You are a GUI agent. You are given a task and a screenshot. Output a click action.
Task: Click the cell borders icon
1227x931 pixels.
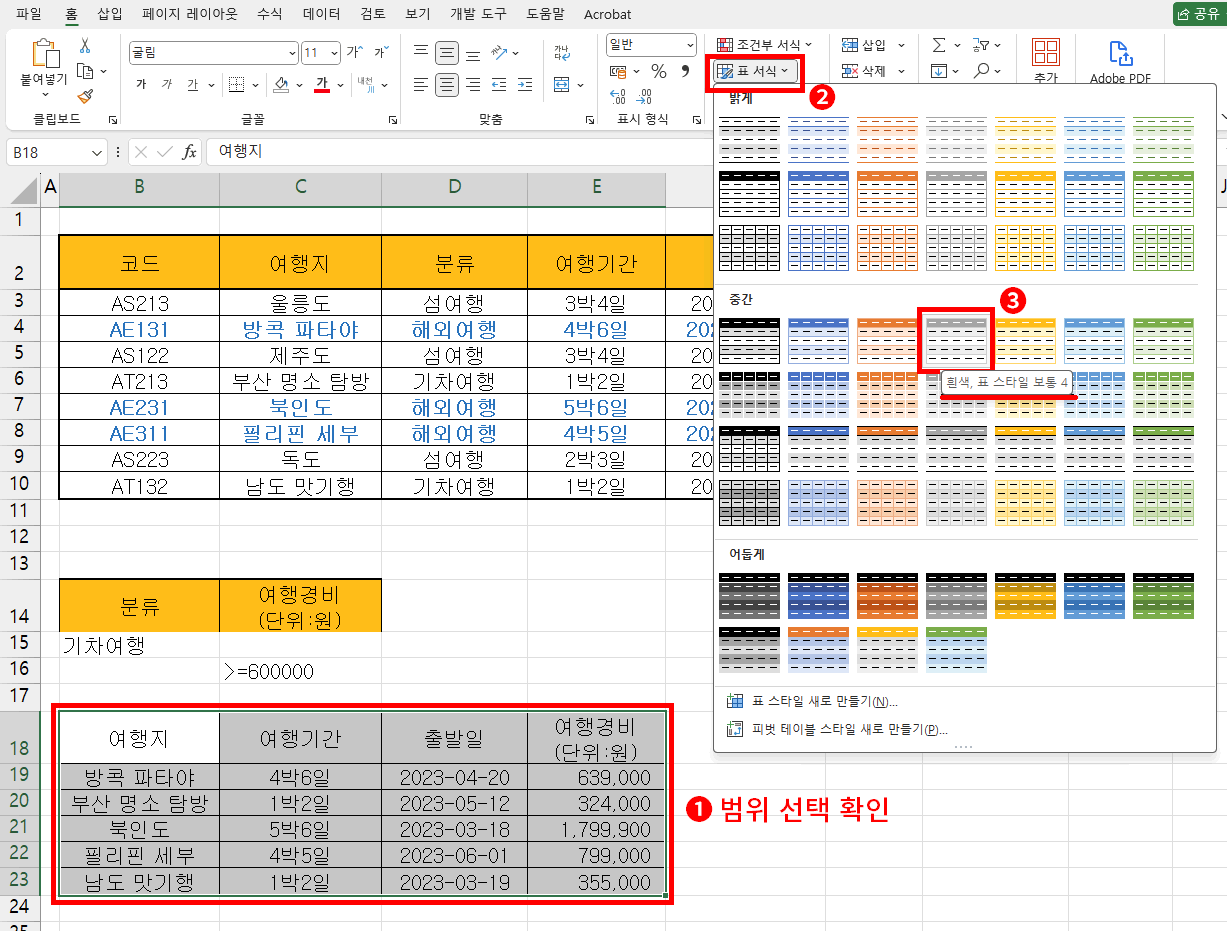236,84
